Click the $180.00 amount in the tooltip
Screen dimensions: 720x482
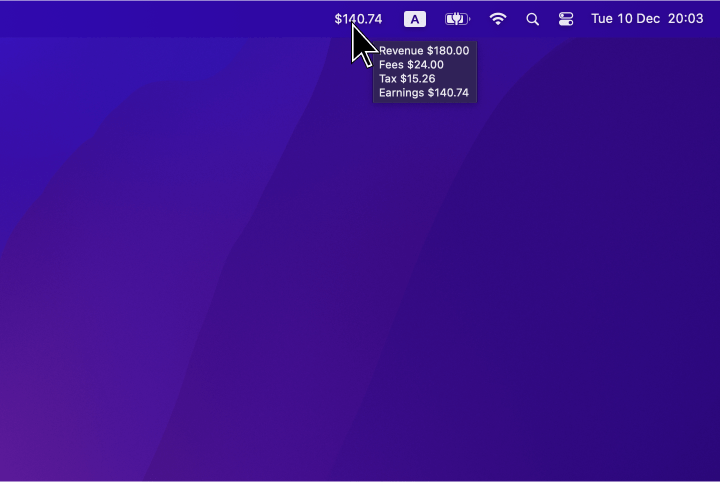point(448,51)
